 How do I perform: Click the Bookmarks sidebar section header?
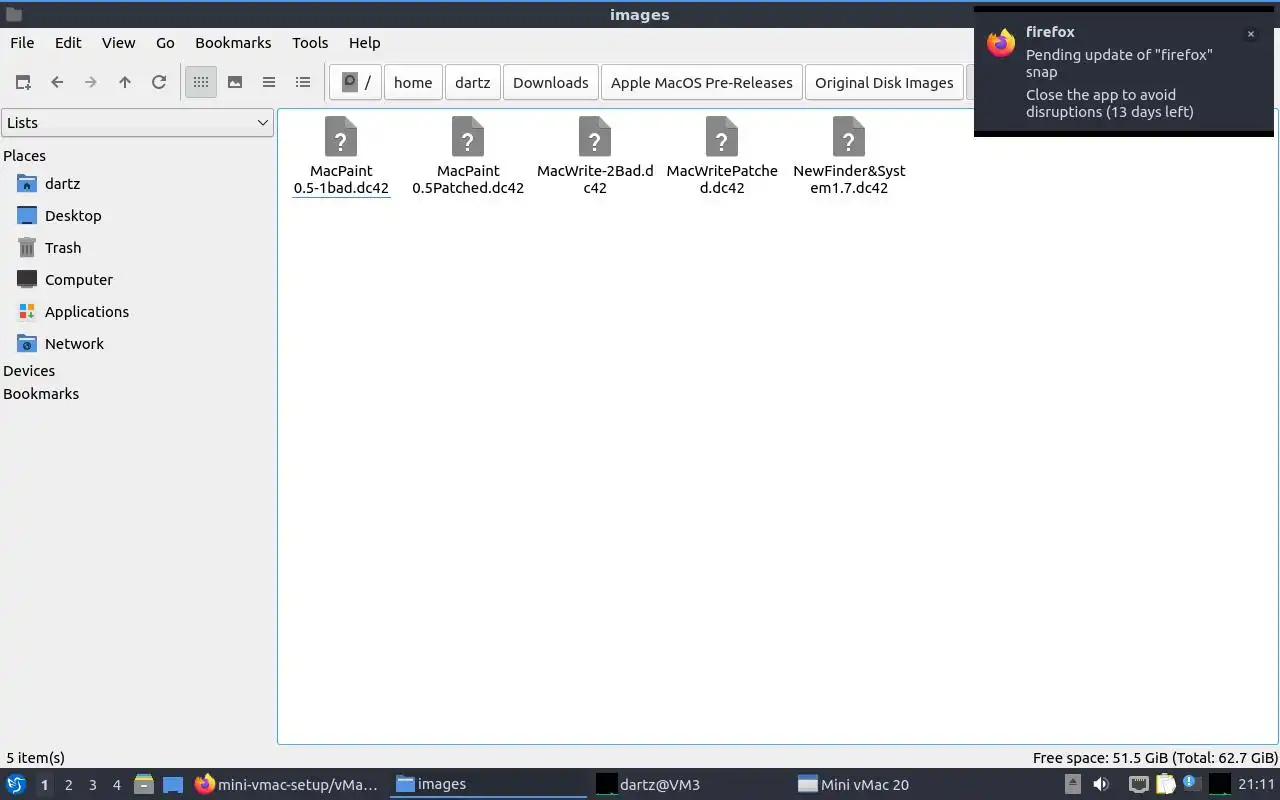coord(41,394)
